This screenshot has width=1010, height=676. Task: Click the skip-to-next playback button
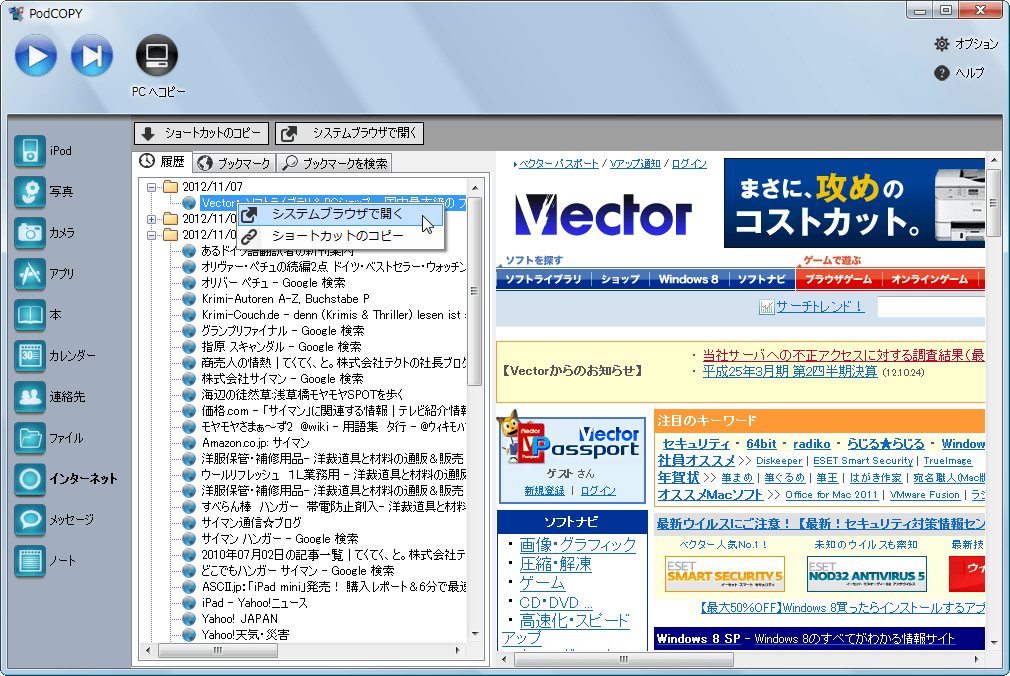(x=91, y=55)
